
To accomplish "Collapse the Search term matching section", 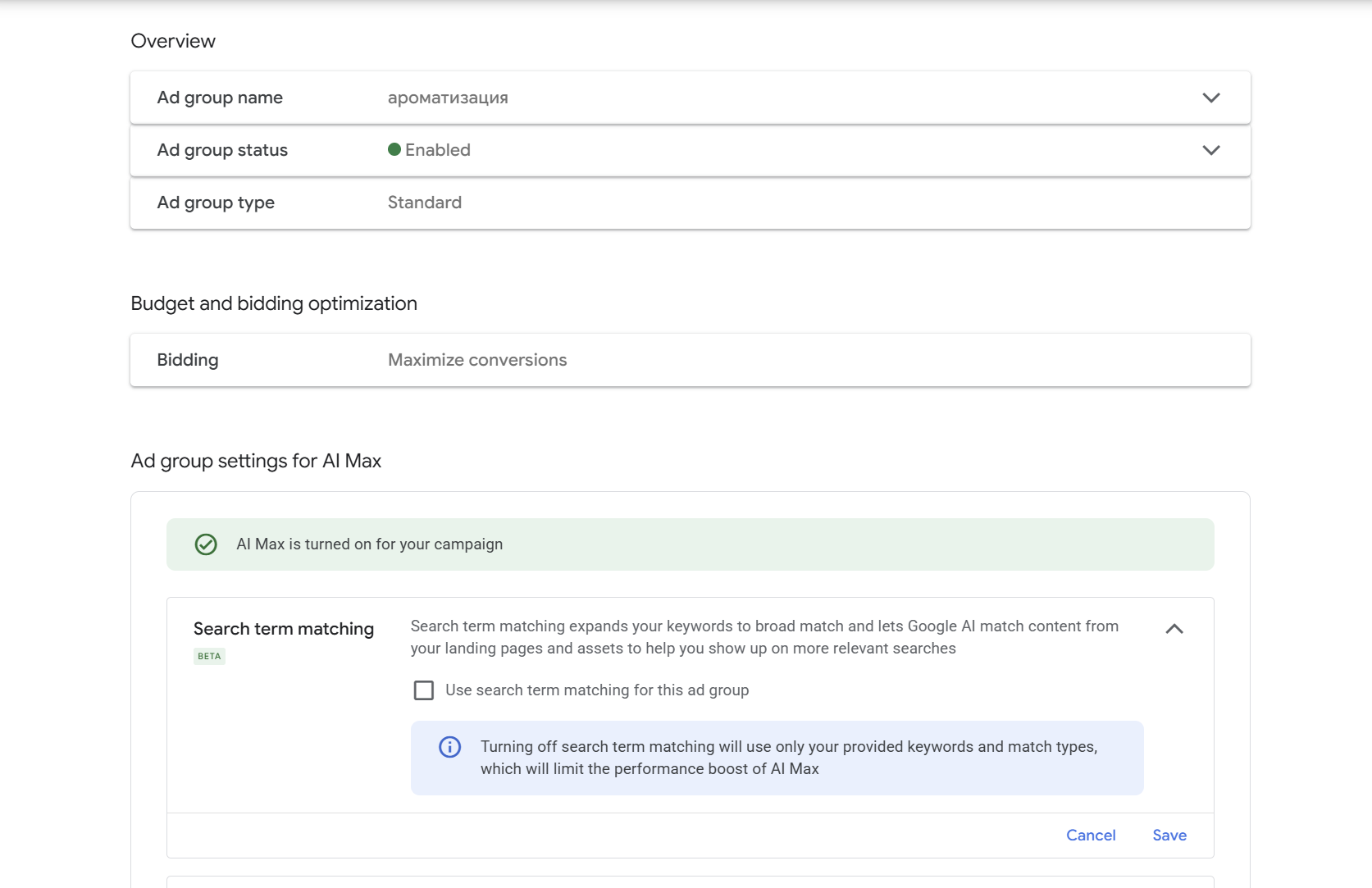I will tap(1174, 629).
